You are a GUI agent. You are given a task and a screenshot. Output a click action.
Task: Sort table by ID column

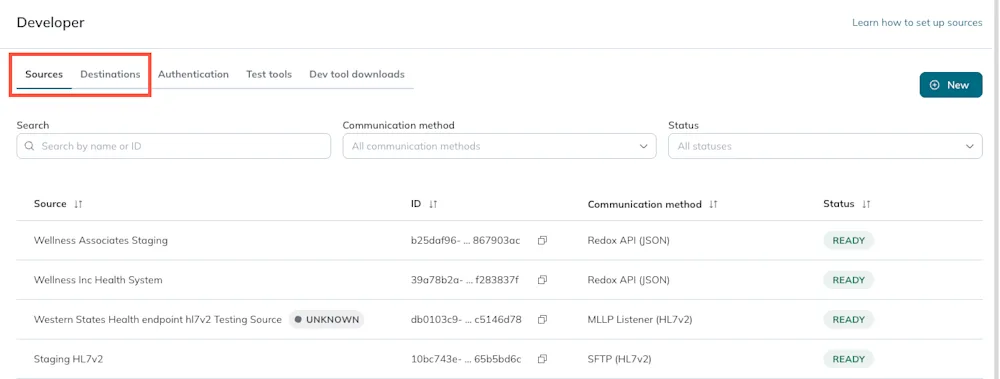433,204
